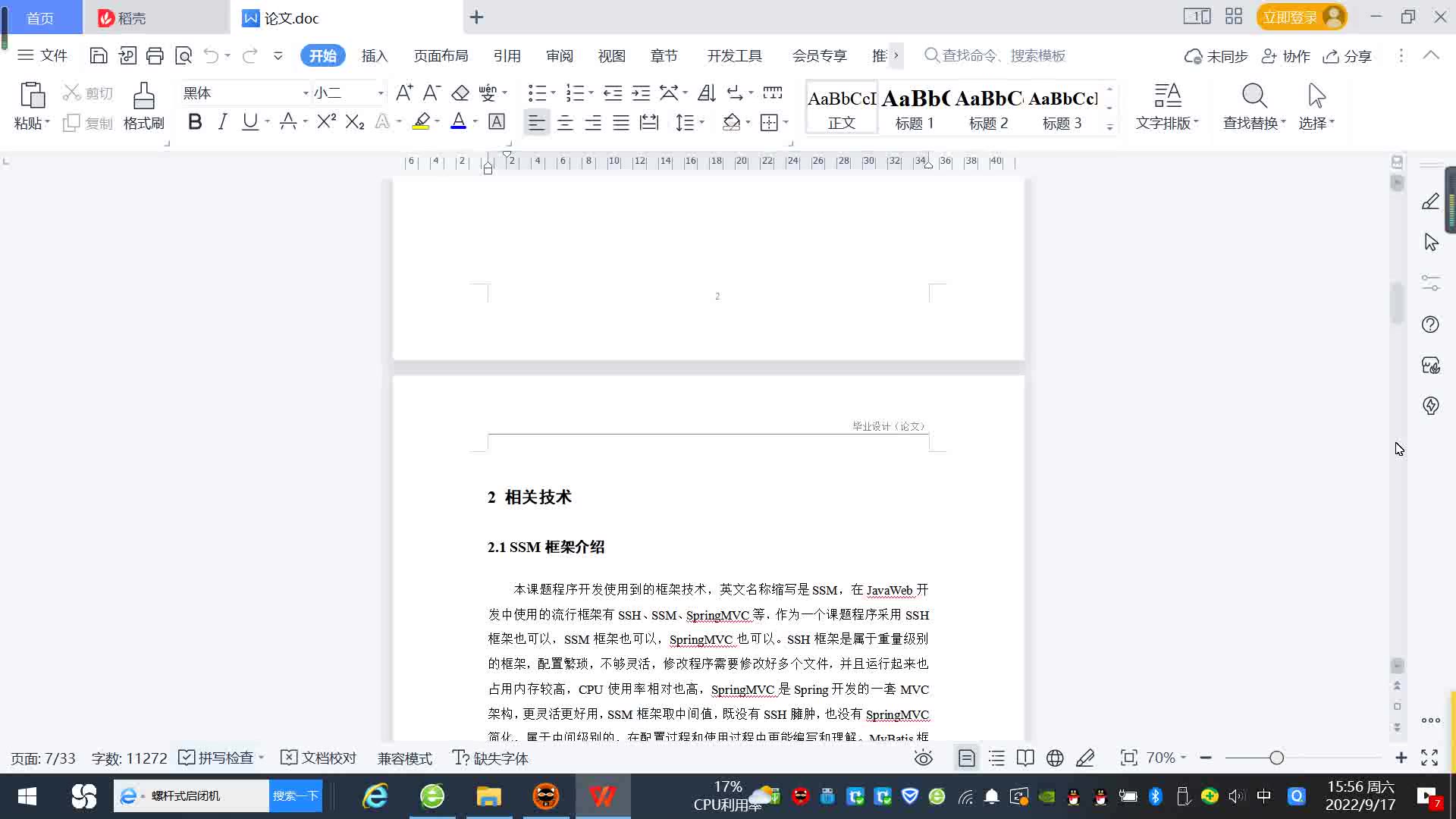The height and width of the screenshot is (819, 1456).
Task: Click 缺失字体 in status bar
Action: [491, 758]
